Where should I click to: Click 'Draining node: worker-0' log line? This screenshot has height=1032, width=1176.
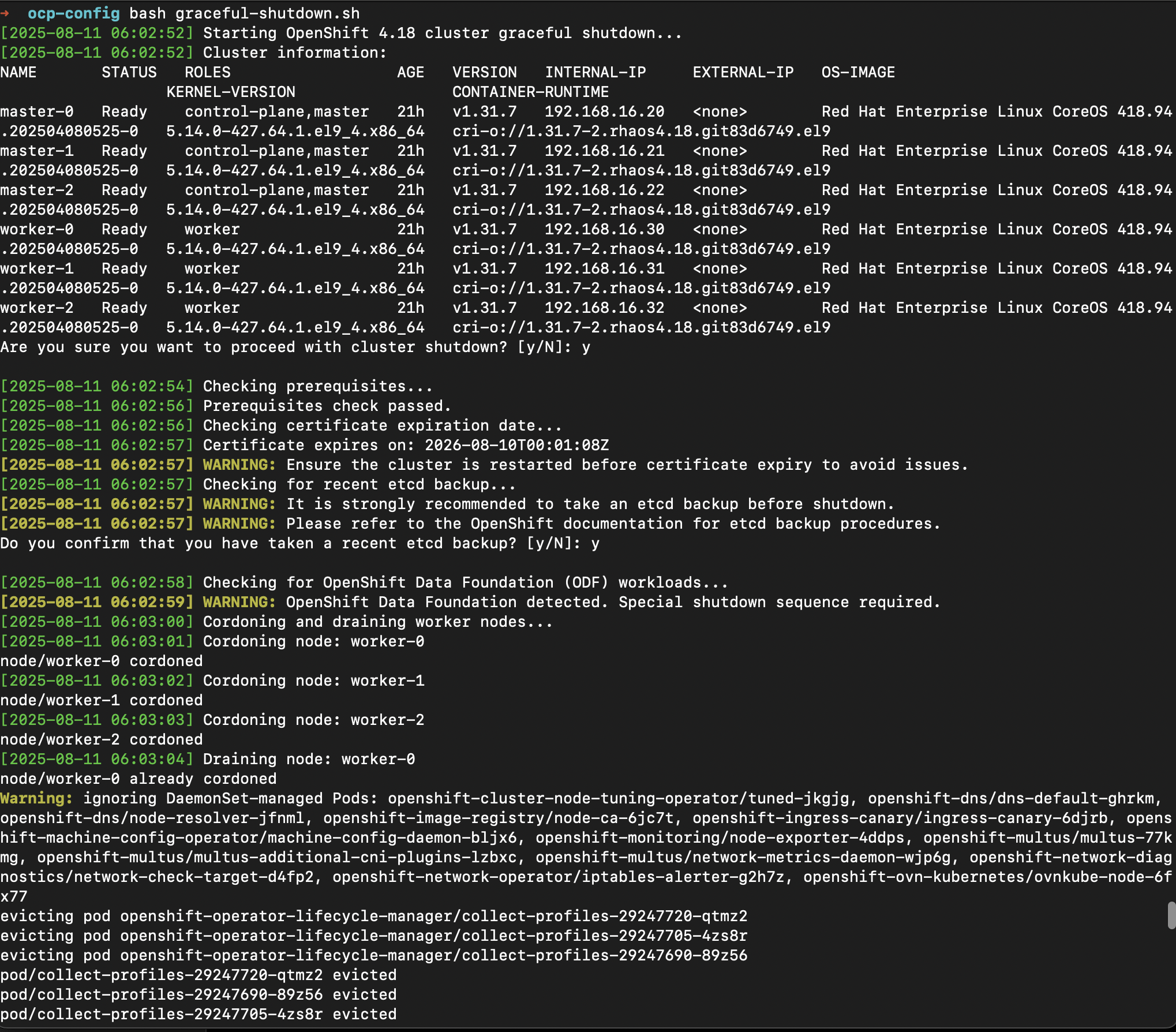pyautogui.click(x=208, y=759)
